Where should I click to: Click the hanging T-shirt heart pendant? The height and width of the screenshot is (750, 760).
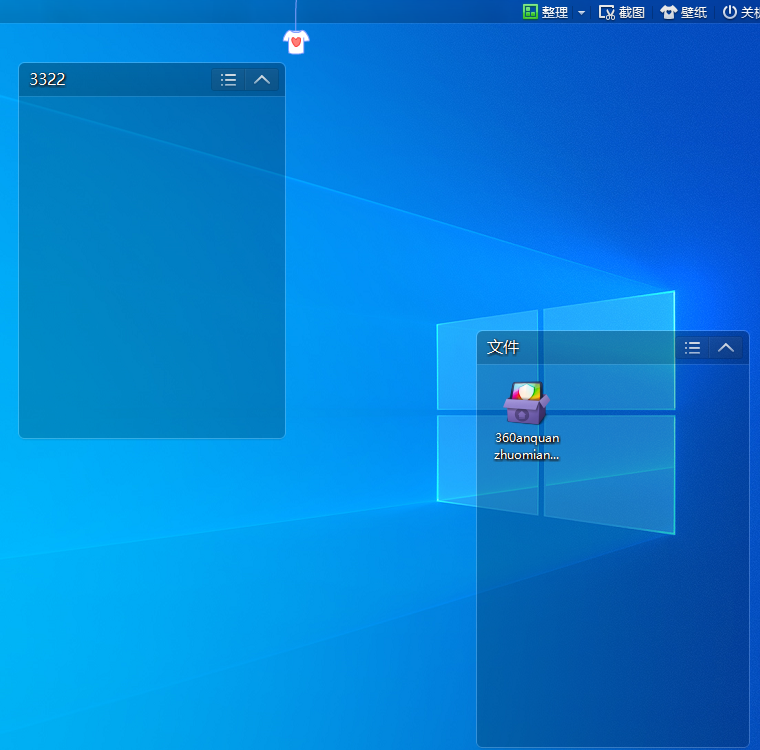296,41
